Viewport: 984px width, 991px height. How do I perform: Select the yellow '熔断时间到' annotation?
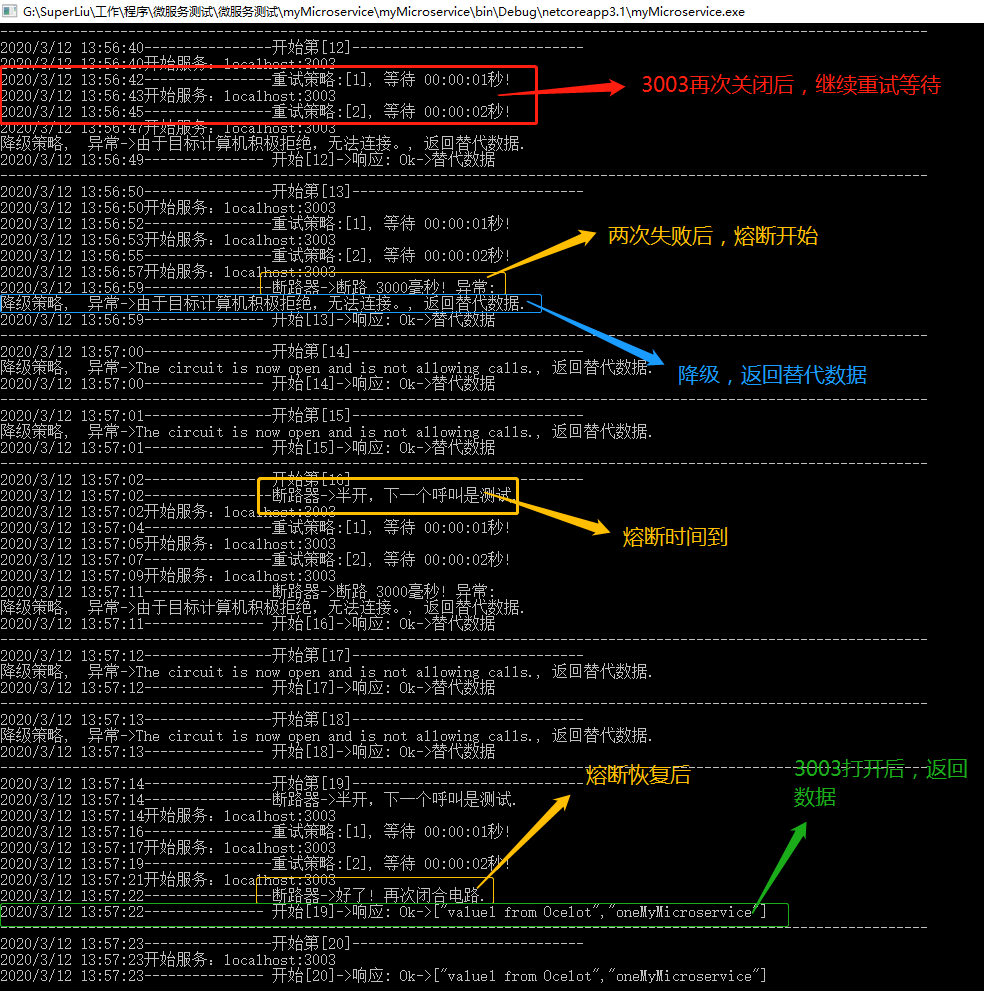(678, 537)
